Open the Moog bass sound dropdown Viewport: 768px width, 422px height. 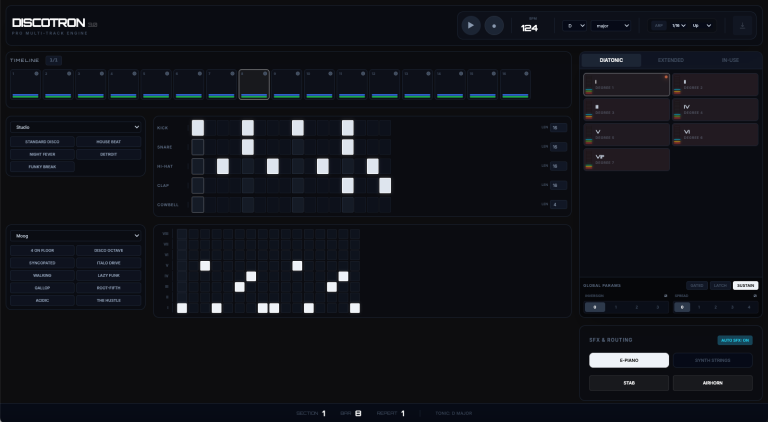[76, 236]
